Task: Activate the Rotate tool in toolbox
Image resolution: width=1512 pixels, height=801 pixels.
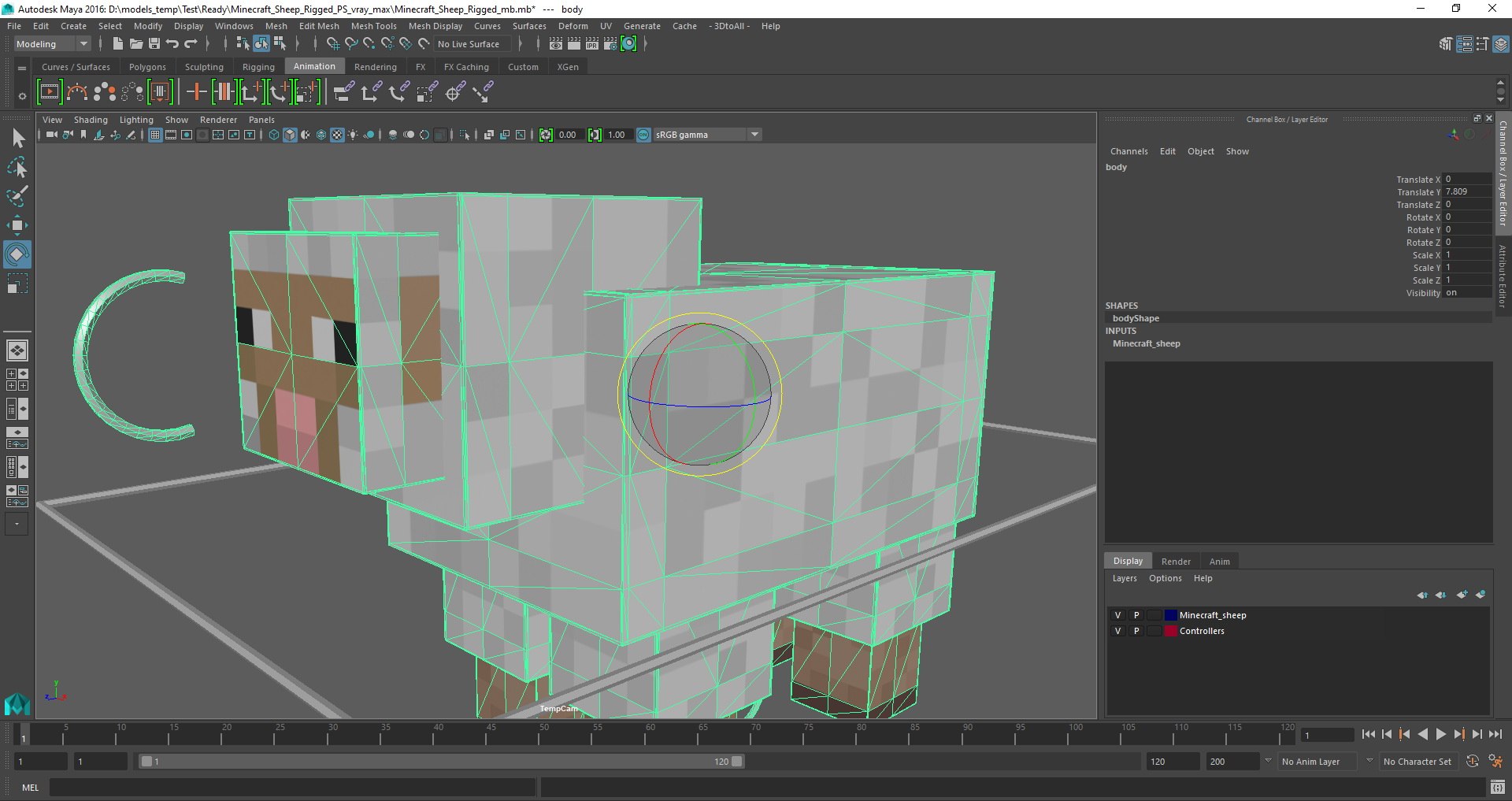Action: [17, 254]
